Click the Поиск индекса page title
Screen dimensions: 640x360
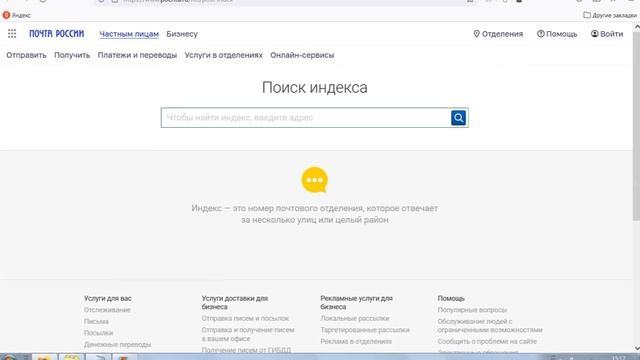[x=315, y=87]
